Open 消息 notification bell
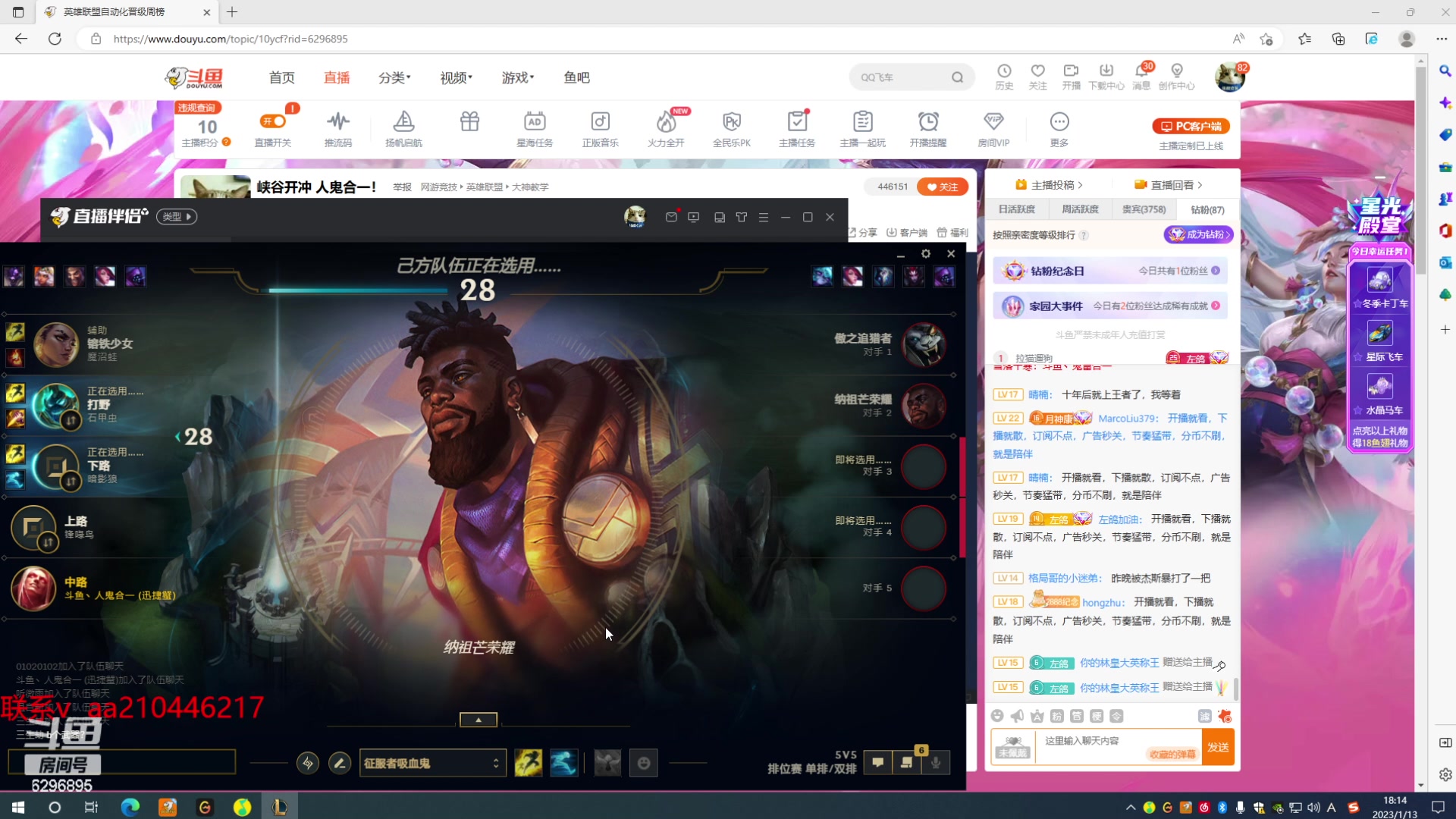 1141,71
